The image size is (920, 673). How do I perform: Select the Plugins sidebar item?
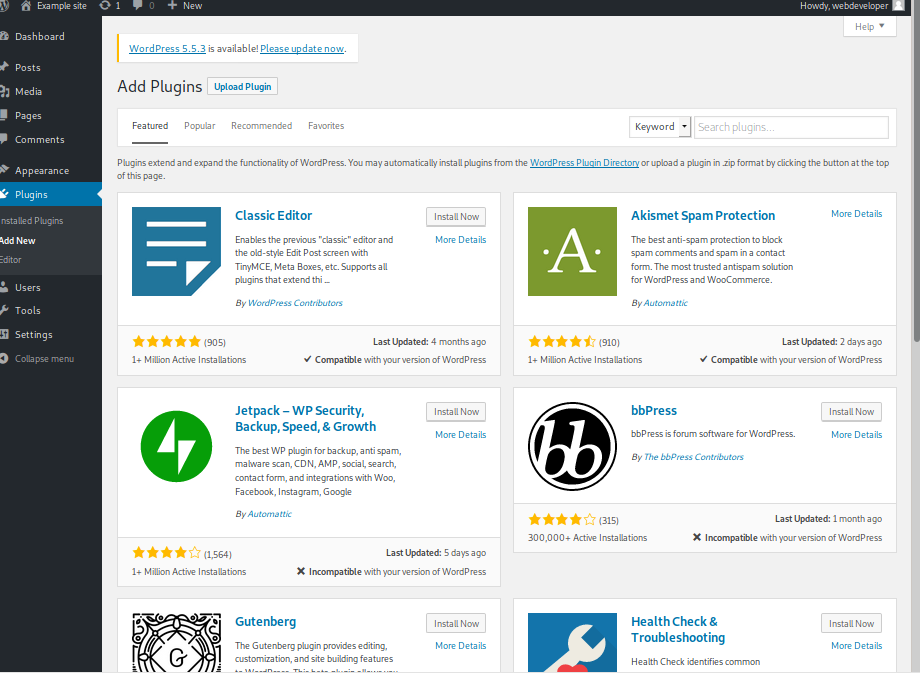pos(50,194)
